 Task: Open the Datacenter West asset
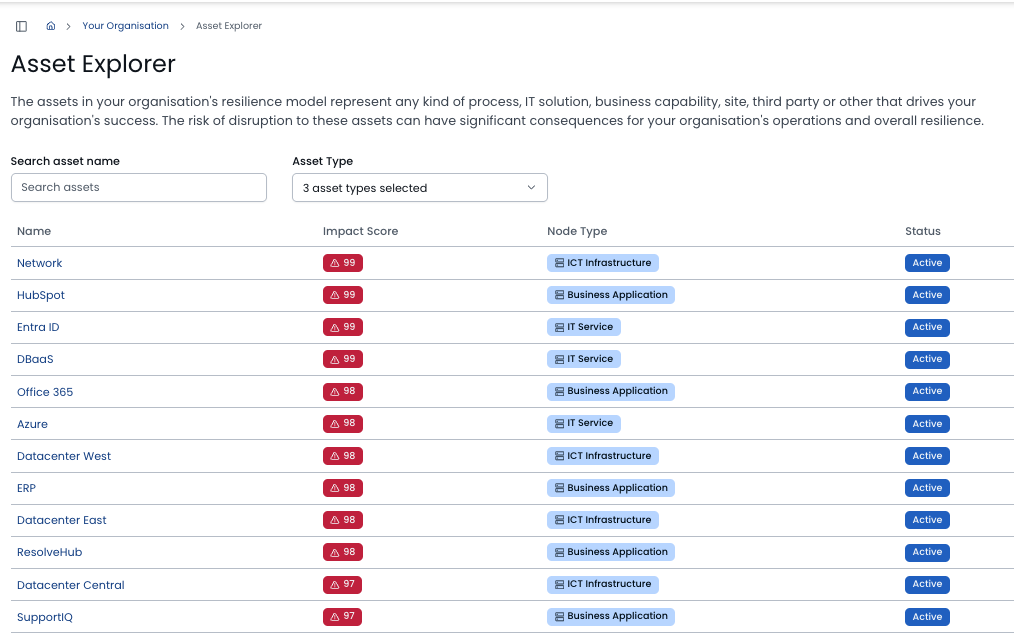64,456
